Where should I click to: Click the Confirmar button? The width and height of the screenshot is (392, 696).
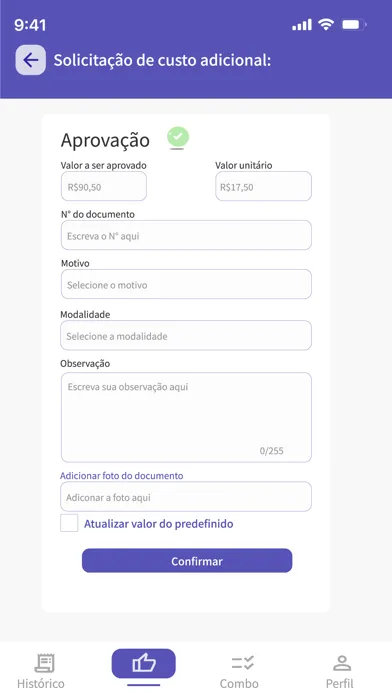pos(187,561)
